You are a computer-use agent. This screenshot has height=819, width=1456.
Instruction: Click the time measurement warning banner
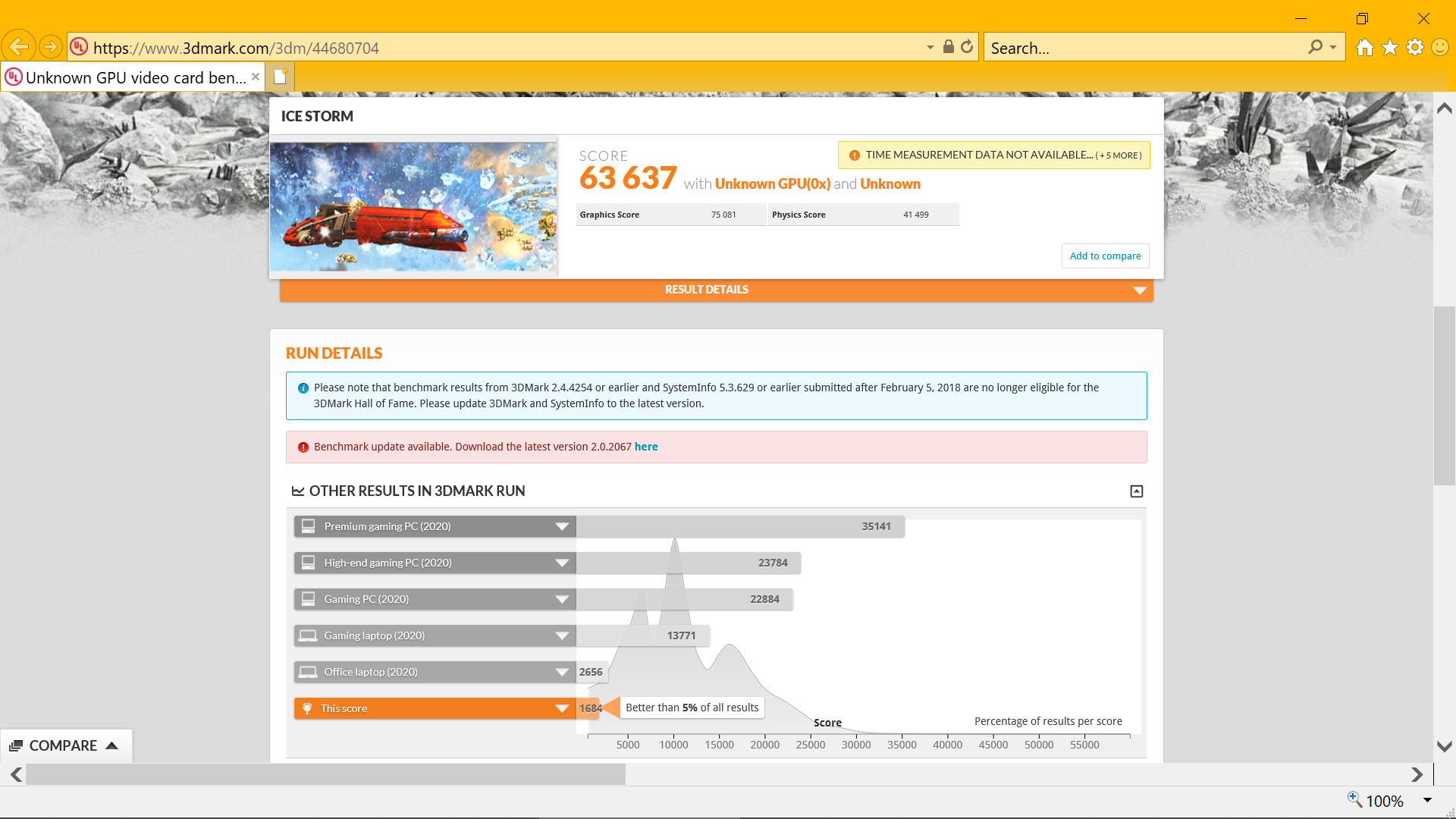coord(994,155)
